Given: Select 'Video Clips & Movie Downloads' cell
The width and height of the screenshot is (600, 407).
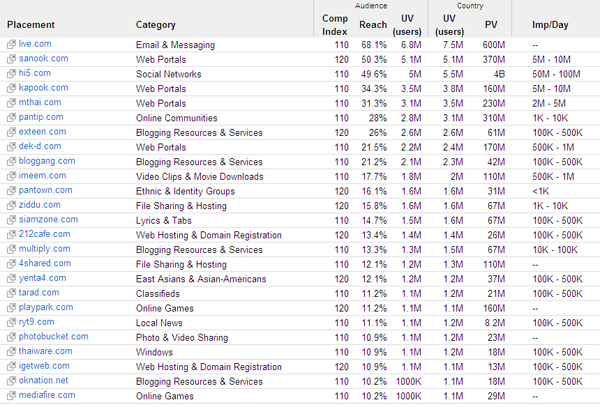Looking at the screenshot, I should (x=199, y=176).
